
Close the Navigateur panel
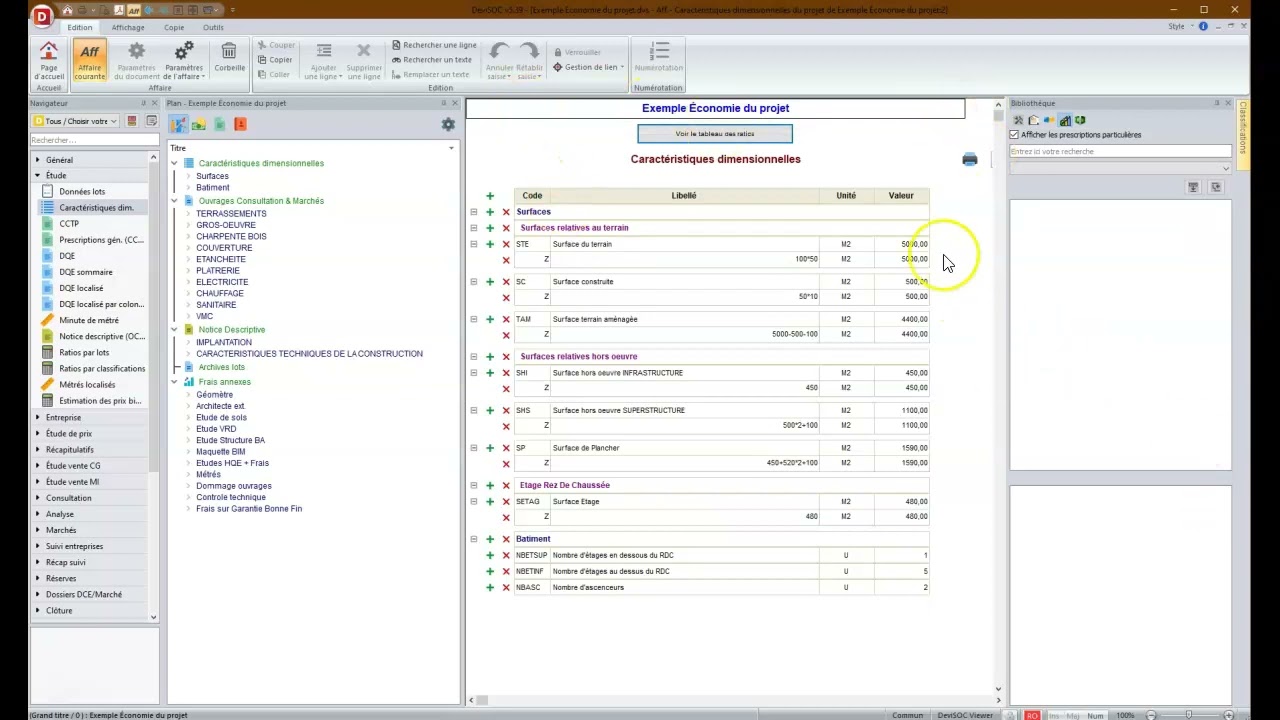(155, 103)
